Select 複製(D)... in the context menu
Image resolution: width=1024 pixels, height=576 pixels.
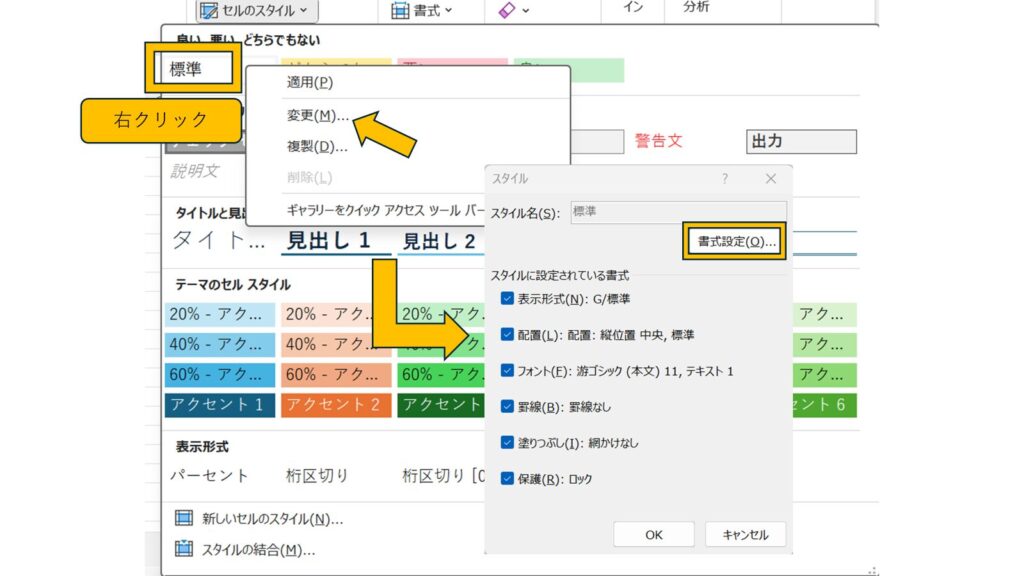click(317, 147)
